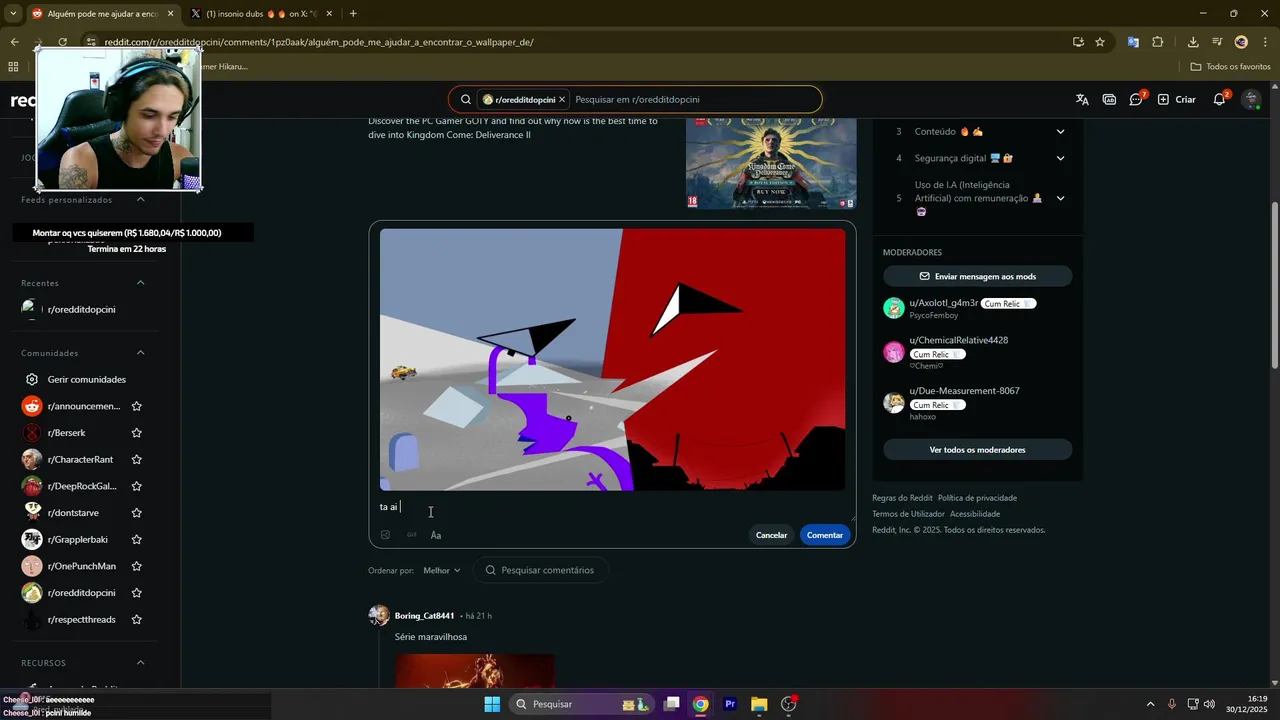Open Acessibilidade footer link
This screenshot has width=1280, height=720.
[x=975, y=514]
